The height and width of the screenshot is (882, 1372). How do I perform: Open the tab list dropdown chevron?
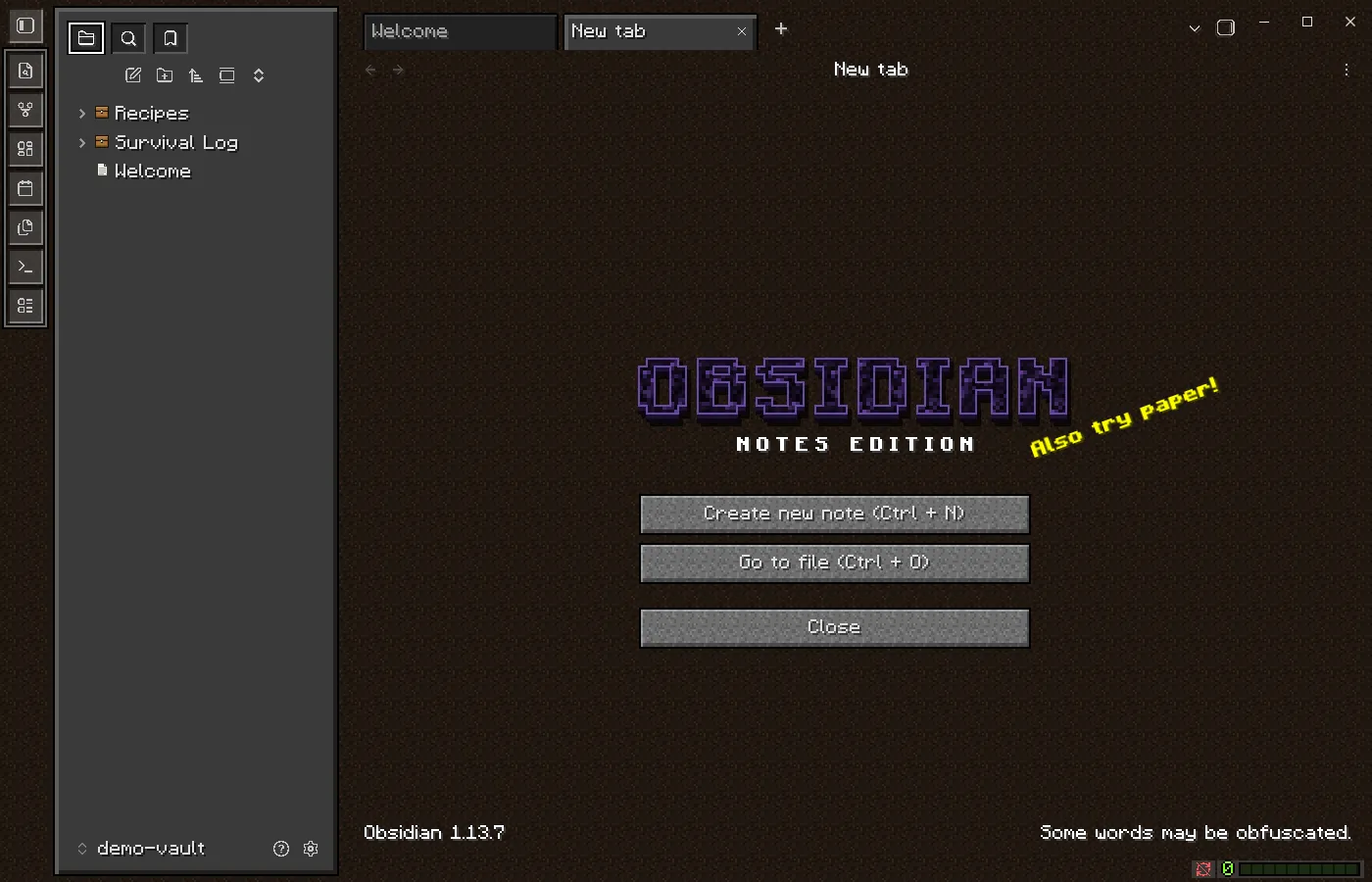[x=1195, y=28]
